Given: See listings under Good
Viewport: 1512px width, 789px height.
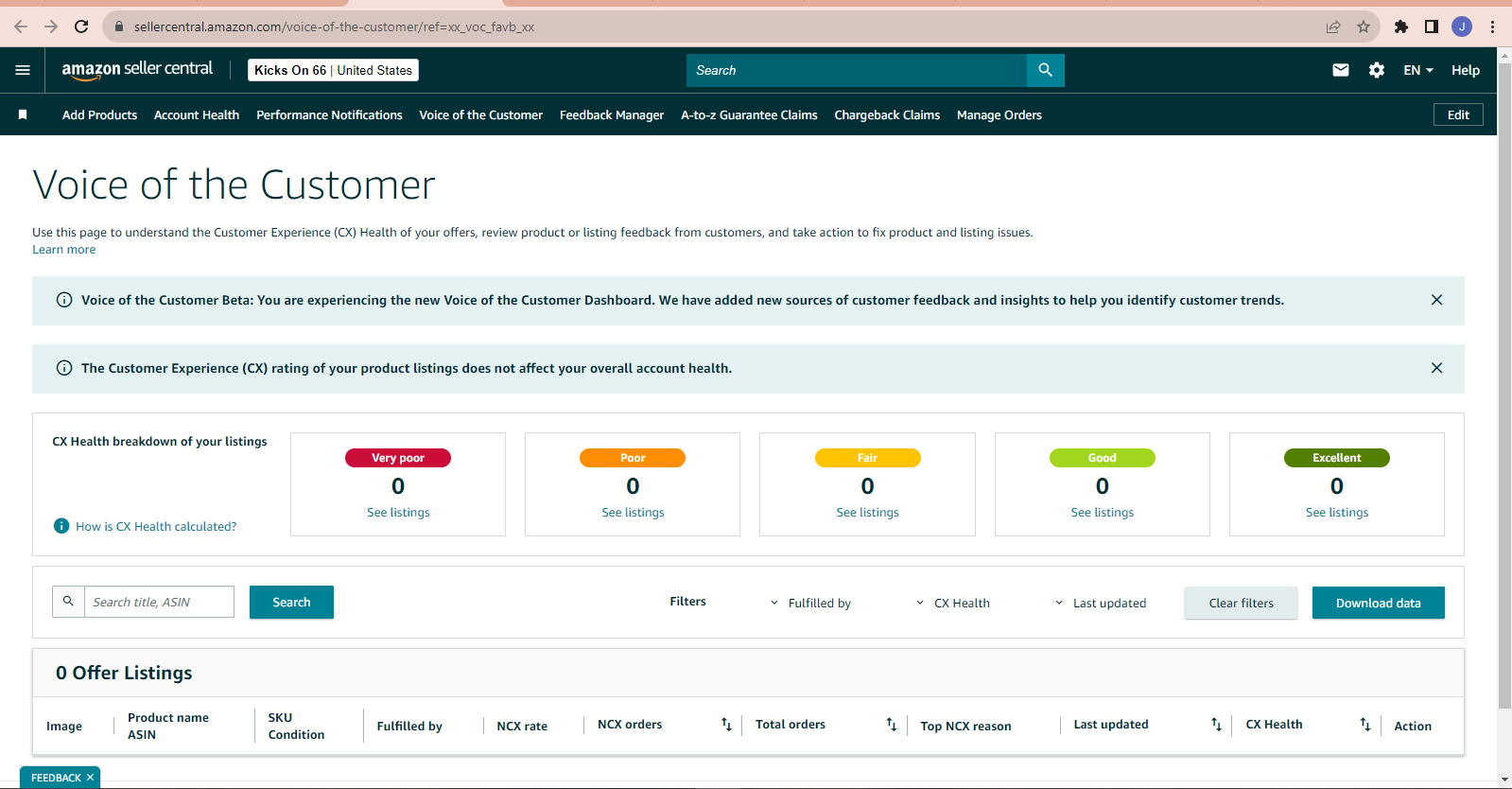Looking at the screenshot, I should coord(1102,512).
